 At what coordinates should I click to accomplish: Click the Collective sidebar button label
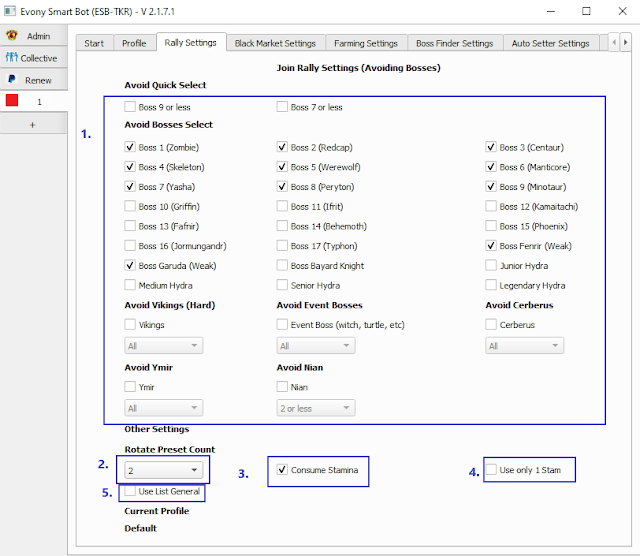coord(39,58)
